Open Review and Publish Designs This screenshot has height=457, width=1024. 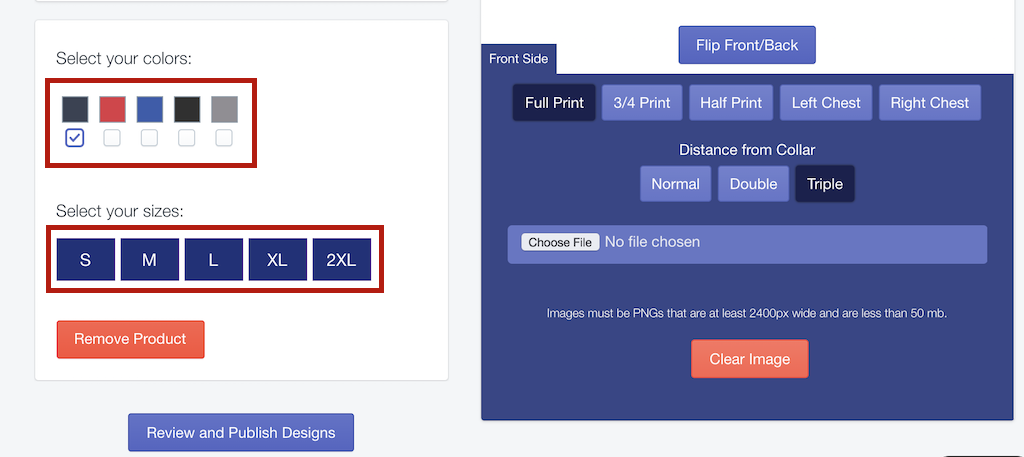click(x=241, y=432)
